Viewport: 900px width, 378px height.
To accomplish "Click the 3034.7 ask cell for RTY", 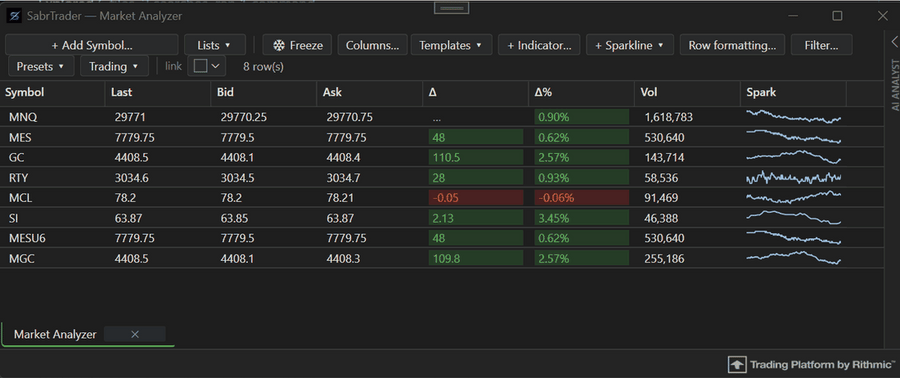I will point(370,178).
